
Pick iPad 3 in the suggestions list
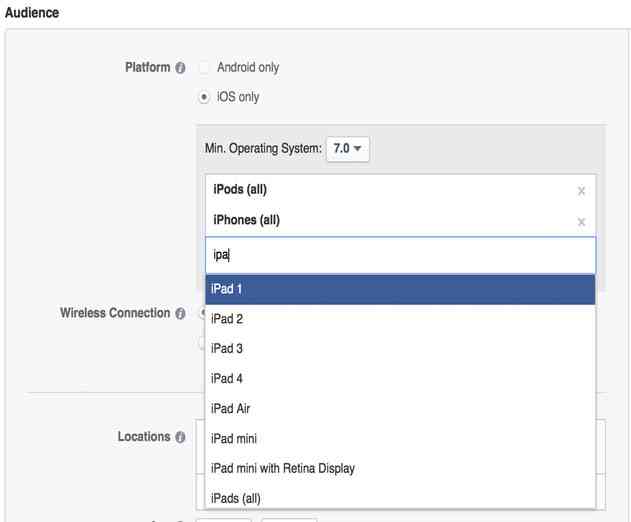pyautogui.click(x=400, y=349)
